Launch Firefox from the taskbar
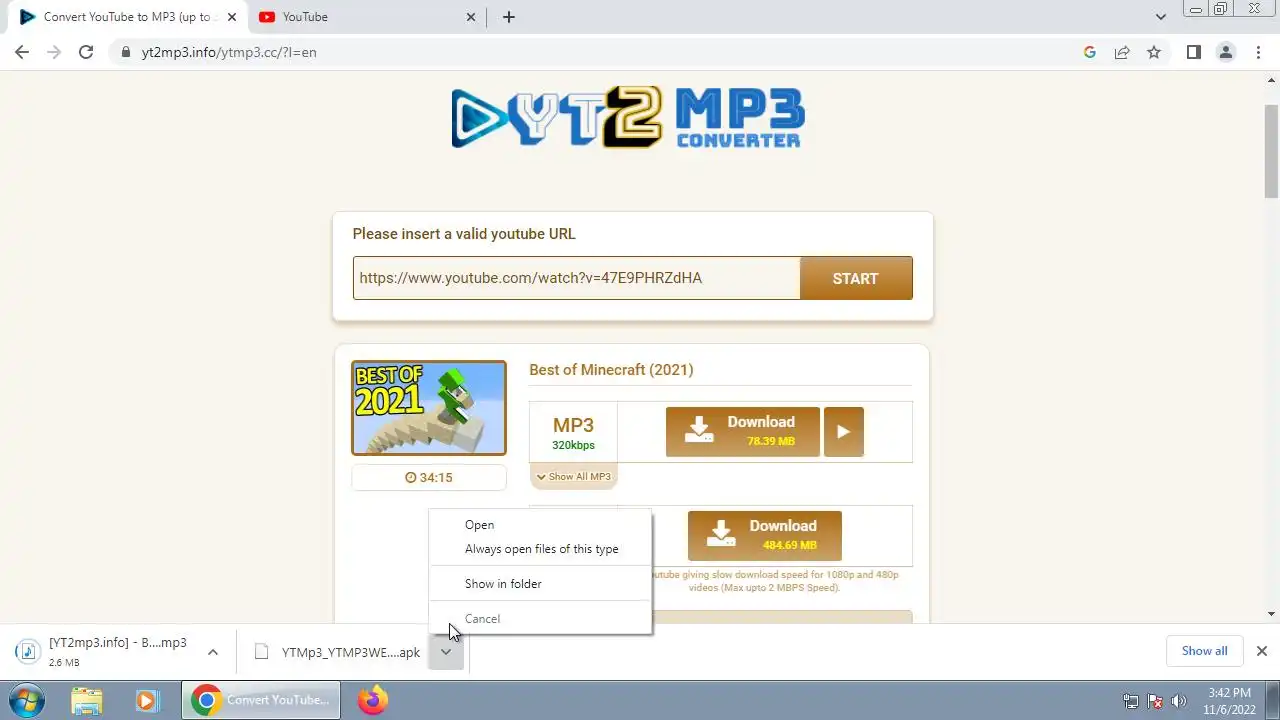Image resolution: width=1280 pixels, height=720 pixels. pyautogui.click(x=373, y=700)
